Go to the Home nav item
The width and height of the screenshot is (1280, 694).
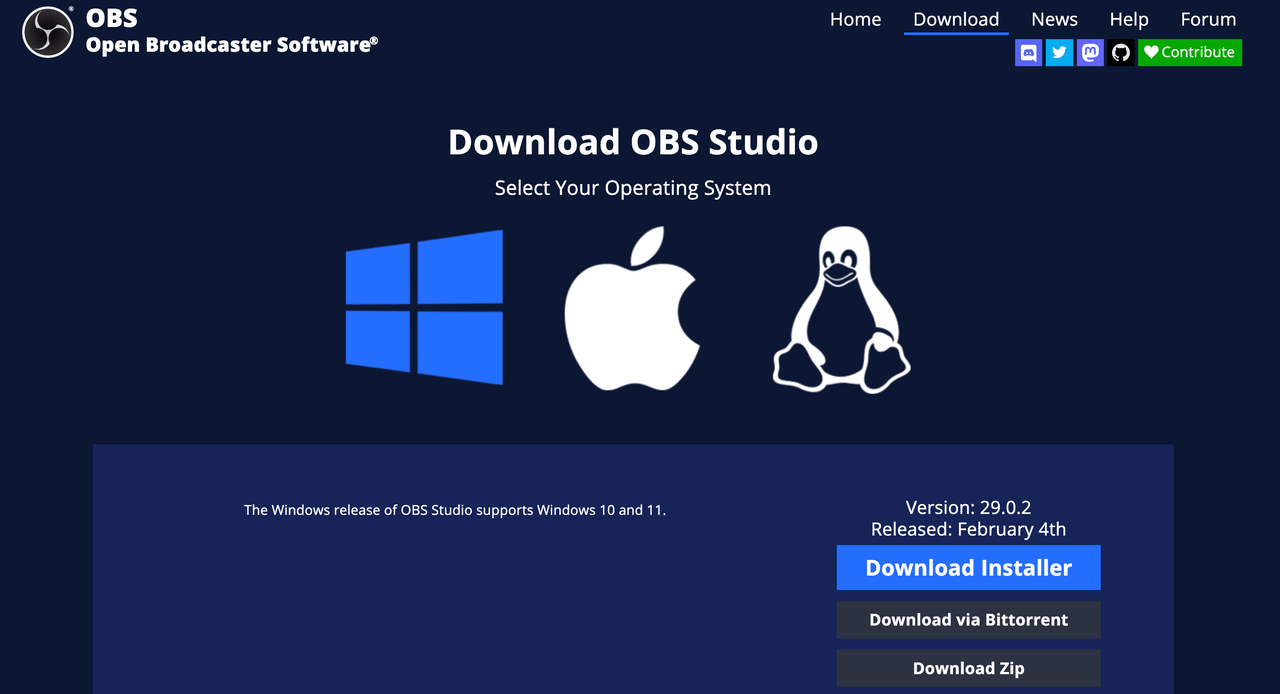(x=855, y=20)
